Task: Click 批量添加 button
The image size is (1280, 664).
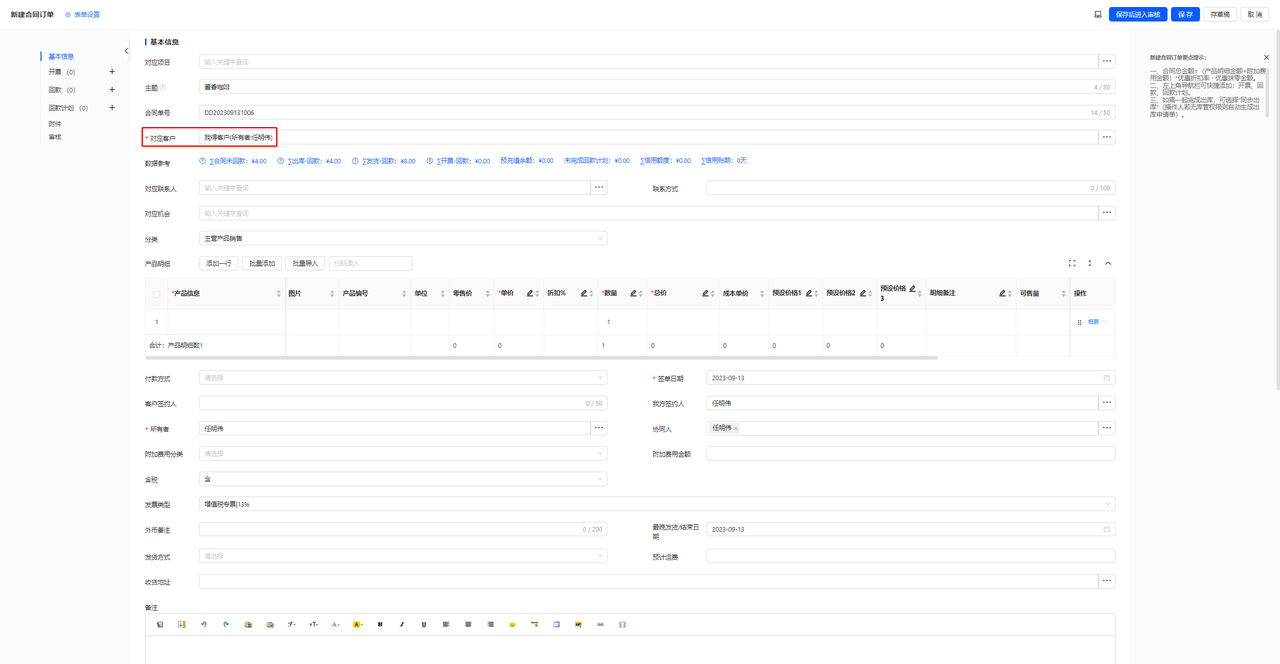Action: tap(262, 264)
